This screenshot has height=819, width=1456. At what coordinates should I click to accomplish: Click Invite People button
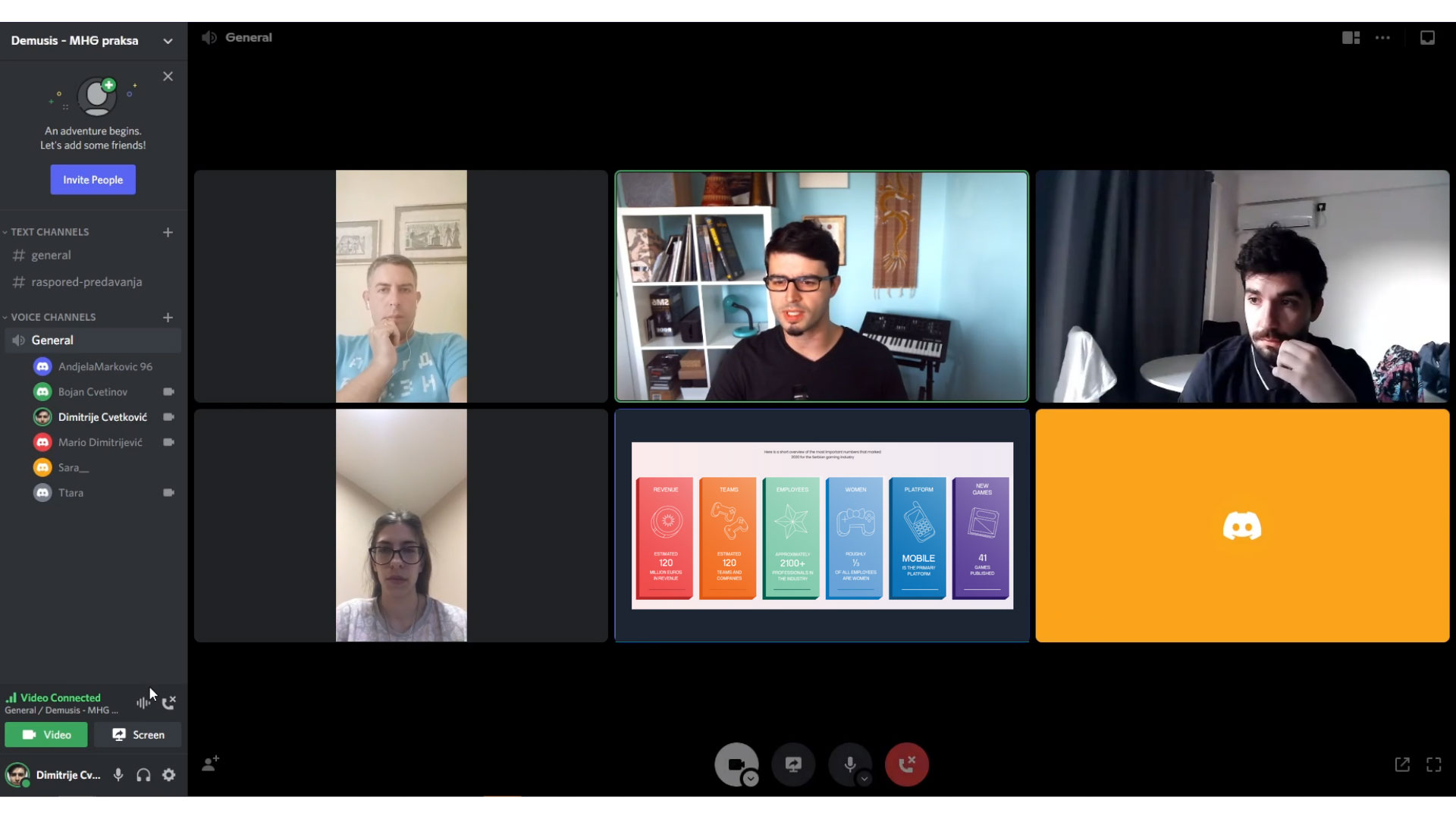93,179
